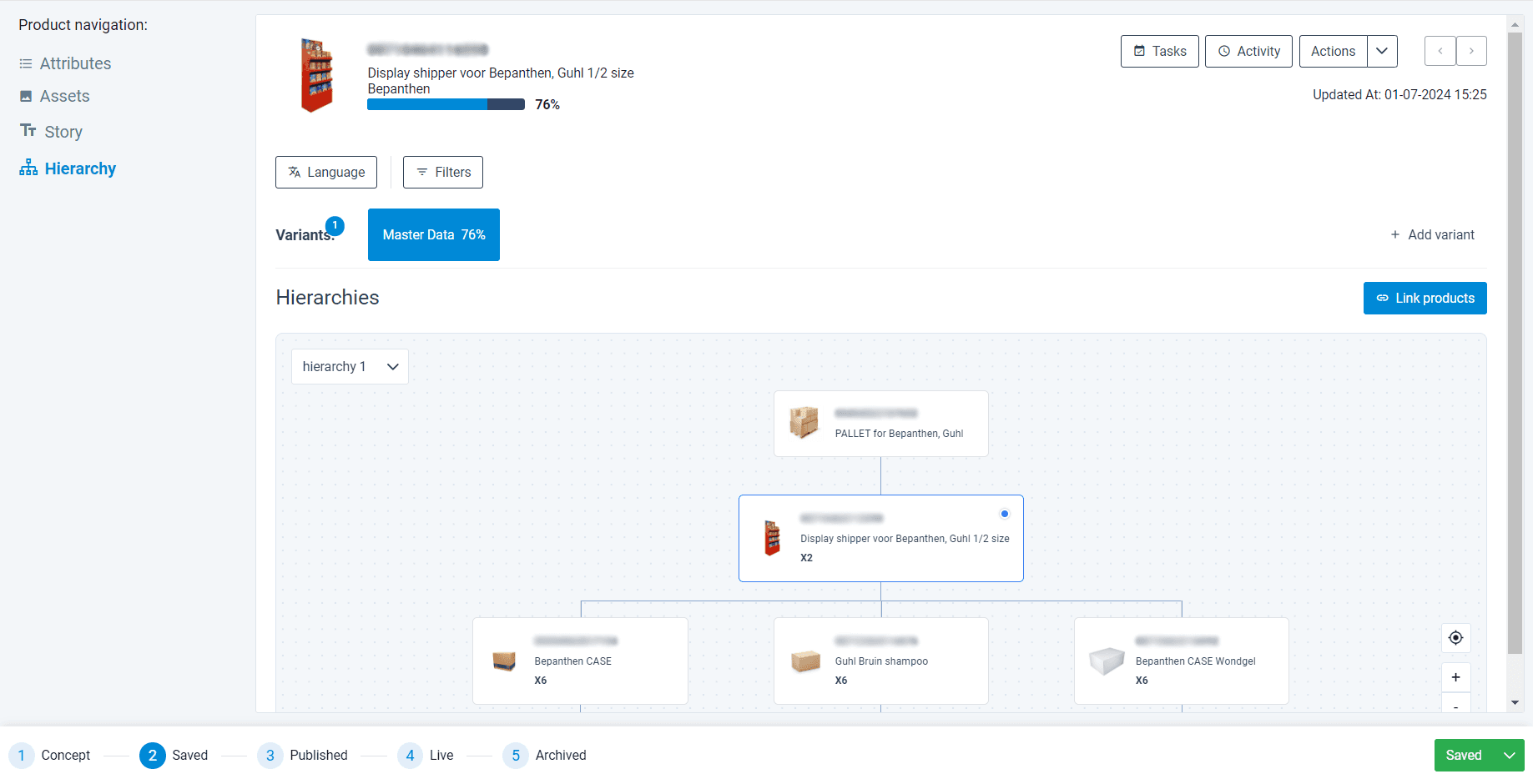Screen dimensions: 1533x784
Task: Click the chain icon on Link products
Action: click(x=1383, y=298)
